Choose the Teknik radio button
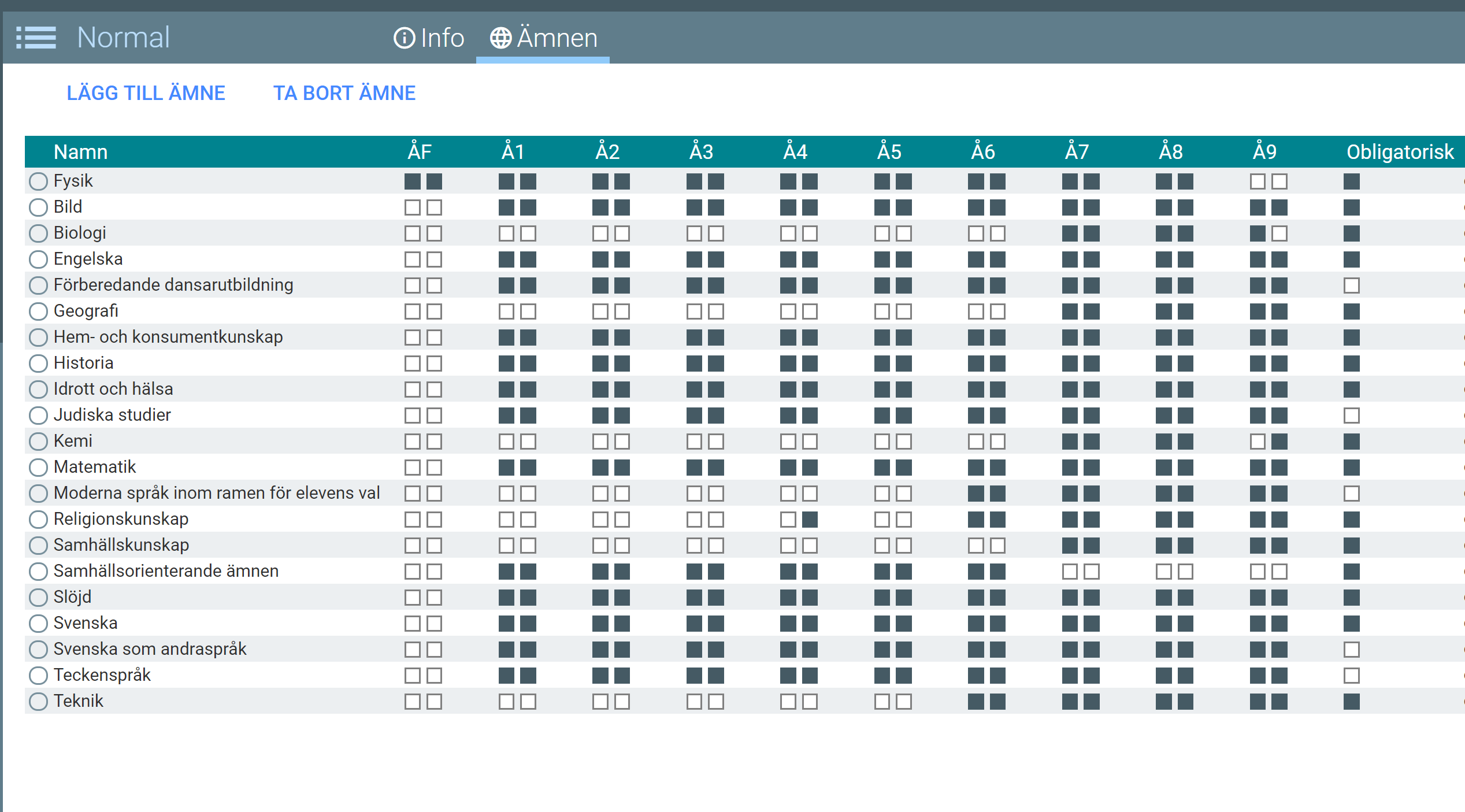Image resolution: width=1465 pixels, height=812 pixels. (38, 702)
